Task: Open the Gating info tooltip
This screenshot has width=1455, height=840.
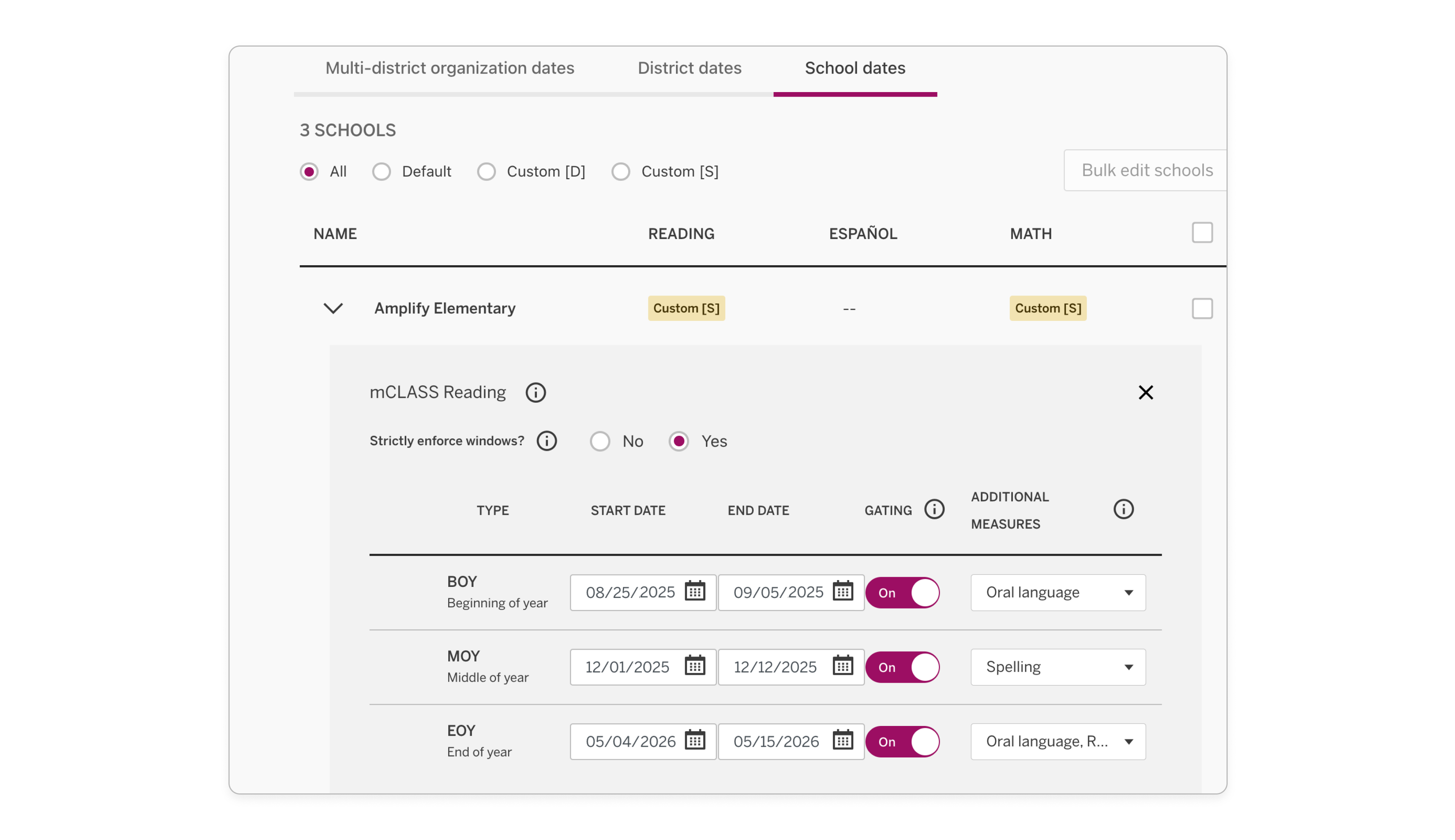Action: point(935,510)
